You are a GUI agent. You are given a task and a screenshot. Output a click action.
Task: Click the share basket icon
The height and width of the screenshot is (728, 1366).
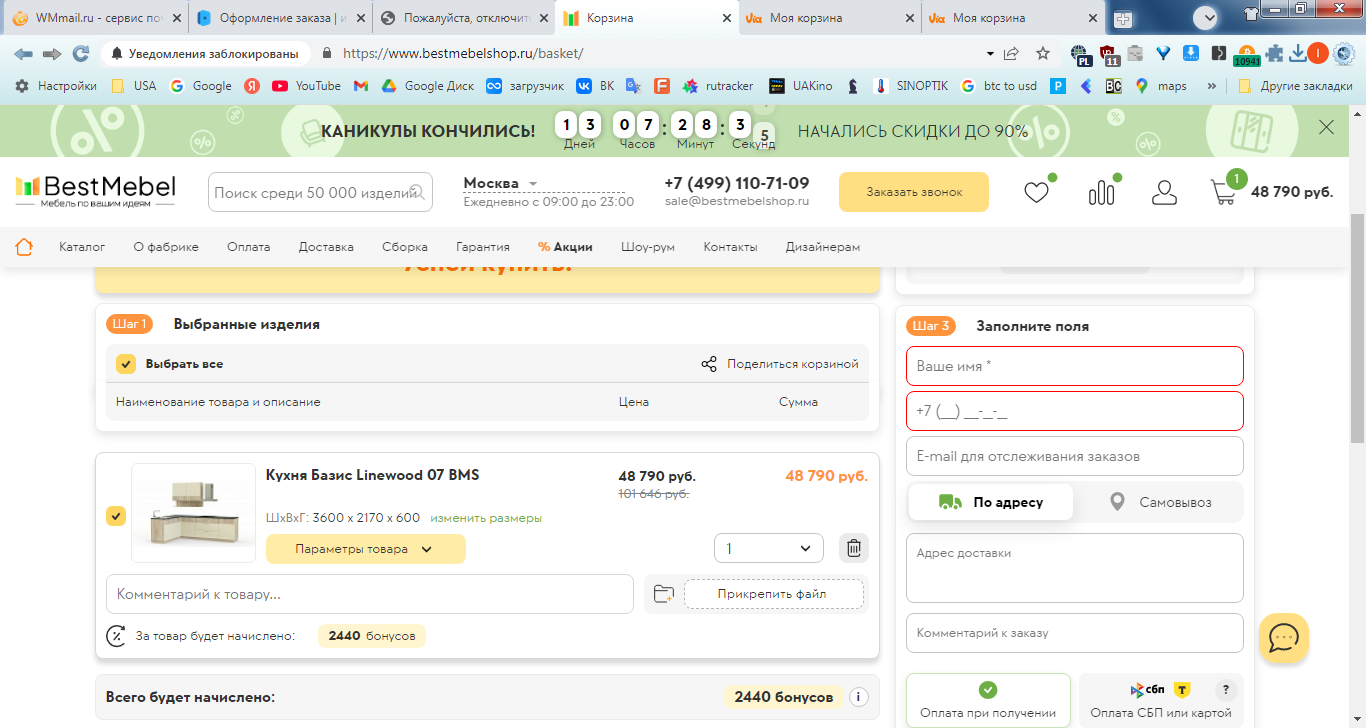pyautogui.click(x=709, y=364)
